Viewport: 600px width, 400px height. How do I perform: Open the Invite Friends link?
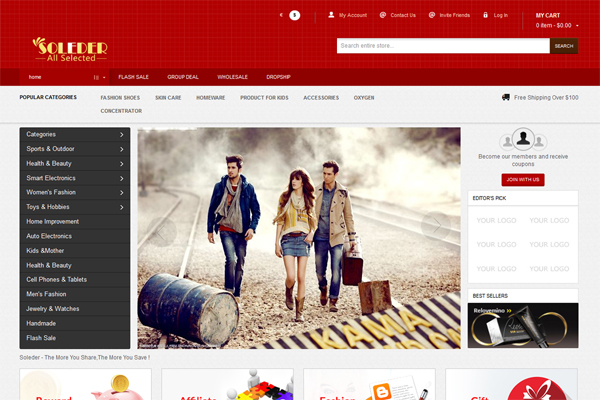click(455, 15)
